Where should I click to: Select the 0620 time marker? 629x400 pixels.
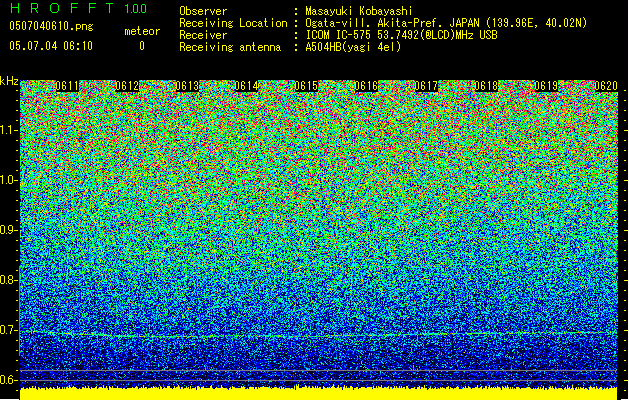[606, 86]
